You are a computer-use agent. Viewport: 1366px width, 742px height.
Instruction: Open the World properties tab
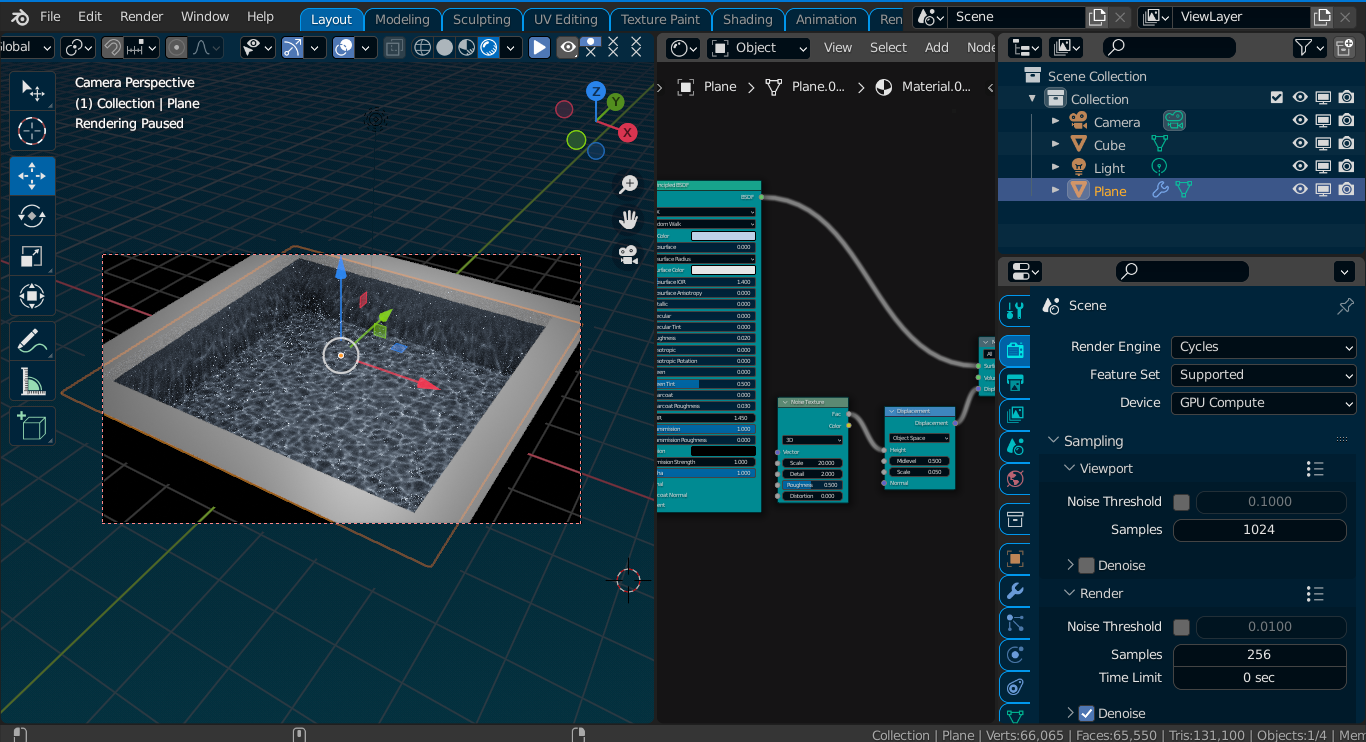1015,478
